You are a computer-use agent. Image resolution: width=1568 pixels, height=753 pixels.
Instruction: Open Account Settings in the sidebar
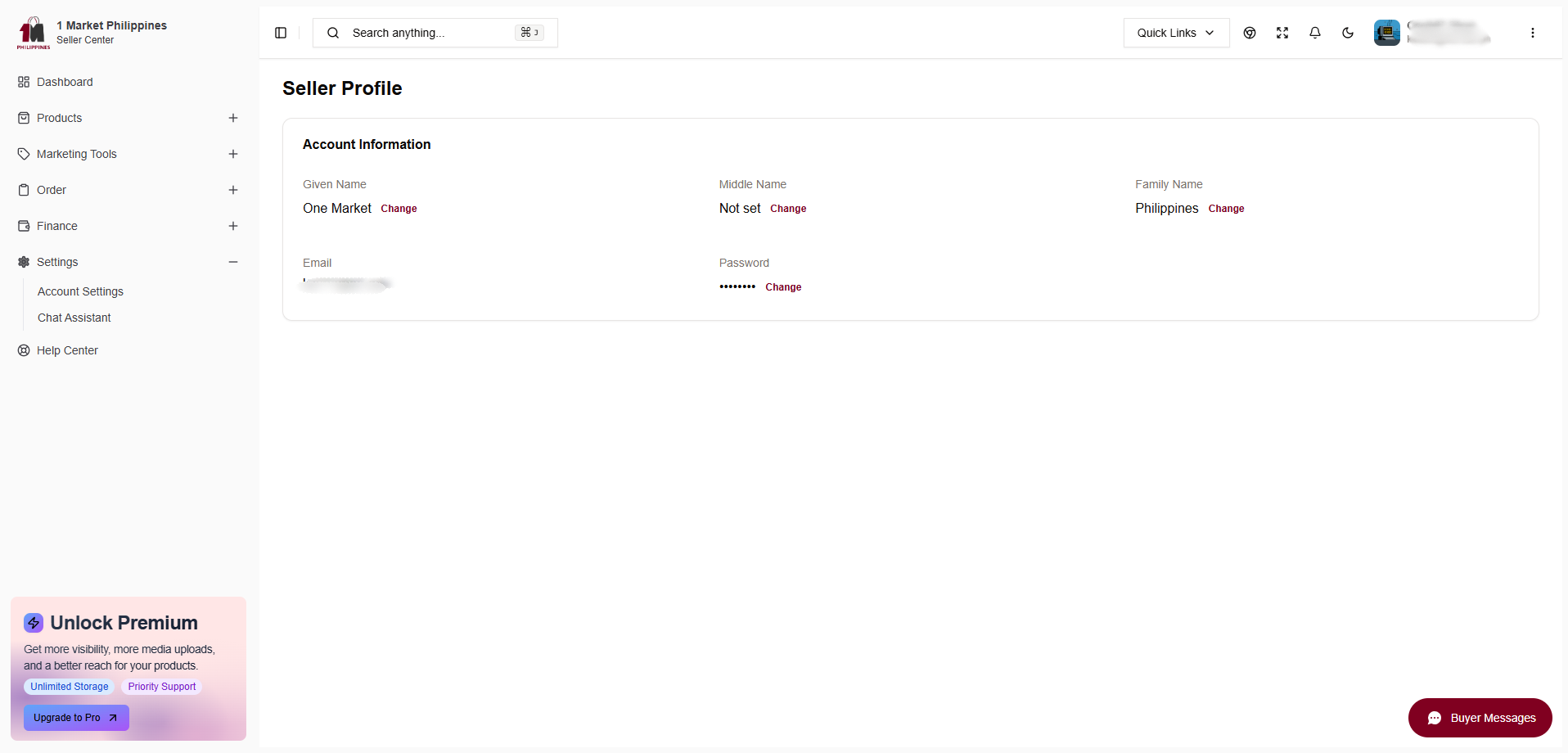[80, 291]
